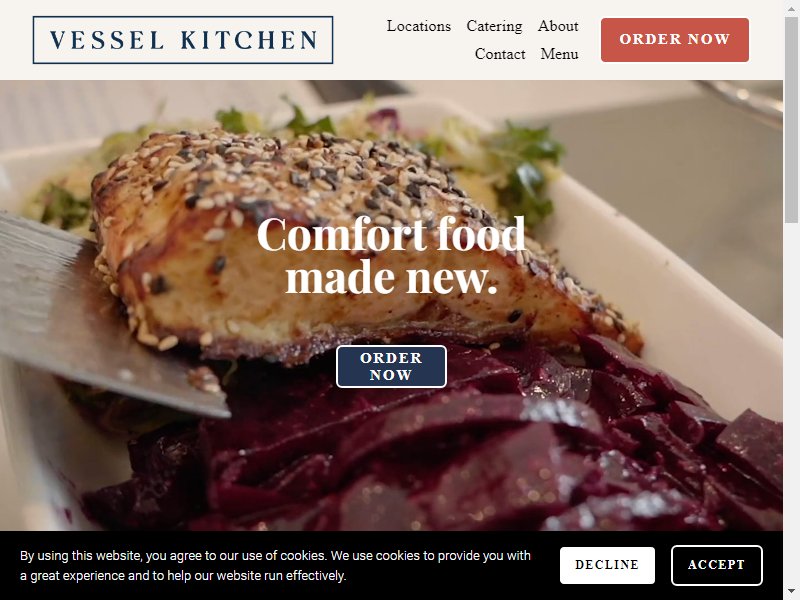Decline cookies in the banner
Screen dimensions: 800x600
[x=607, y=565]
